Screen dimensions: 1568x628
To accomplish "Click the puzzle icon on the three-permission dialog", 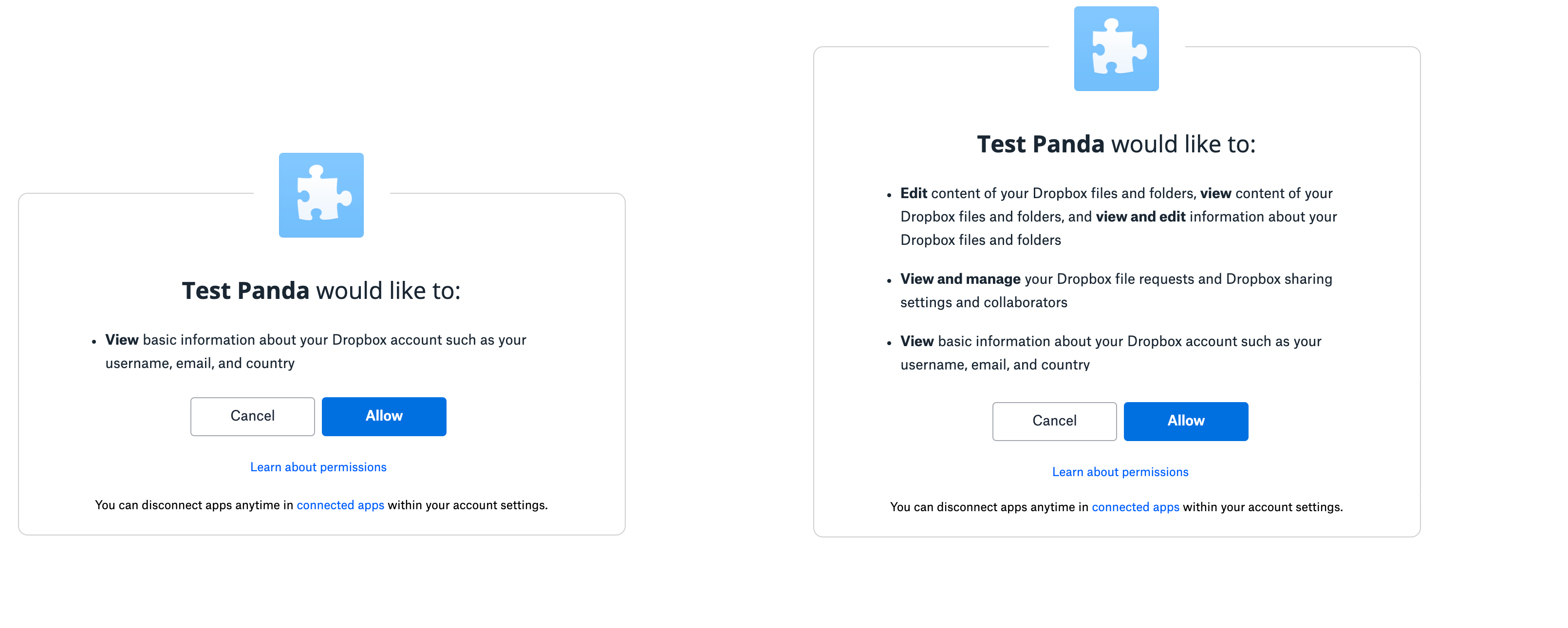I will tap(1116, 49).
